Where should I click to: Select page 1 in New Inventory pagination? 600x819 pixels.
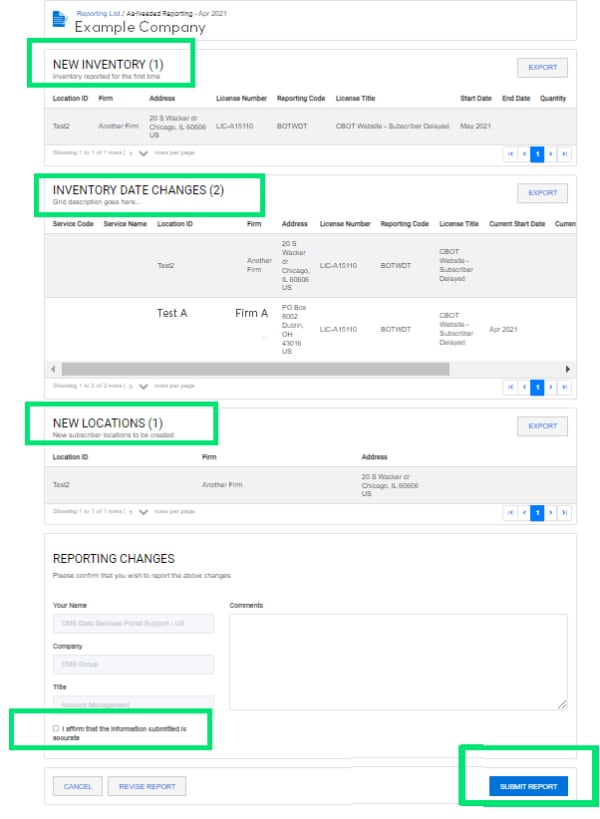[538, 154]
